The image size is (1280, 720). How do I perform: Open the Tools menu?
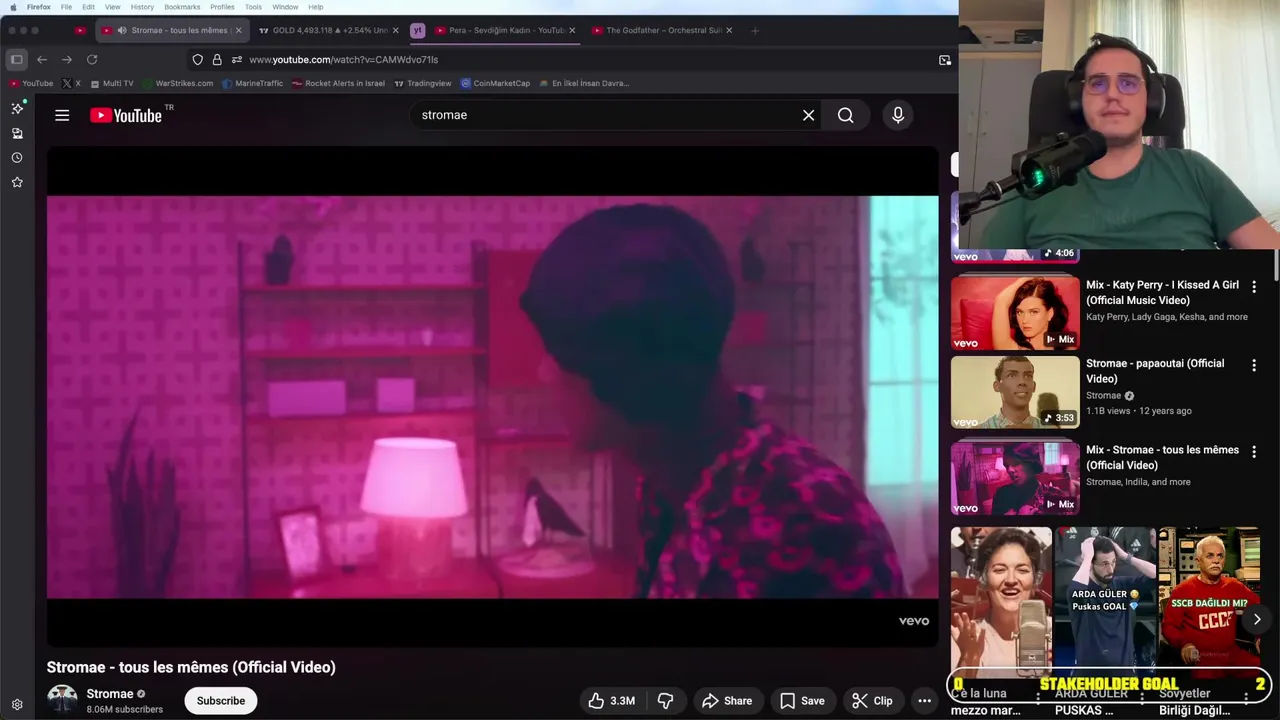pyautogui.click(x=253, y=7)
